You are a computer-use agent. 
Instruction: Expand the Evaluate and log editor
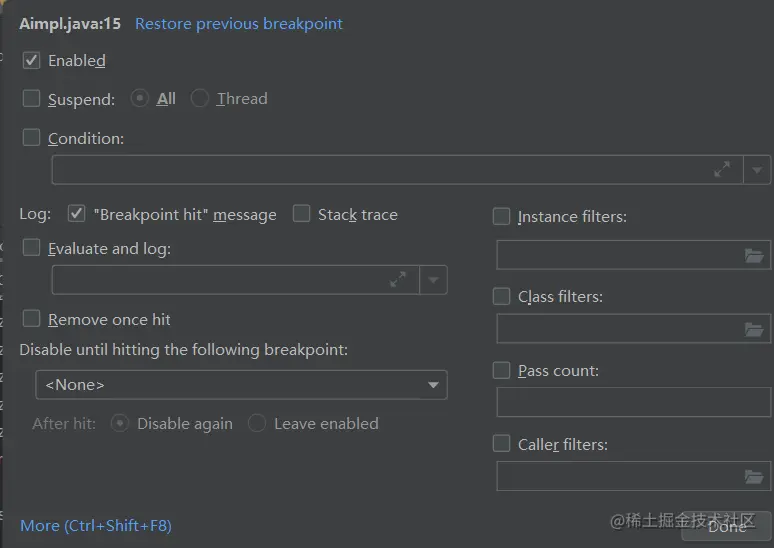(398, 279)
